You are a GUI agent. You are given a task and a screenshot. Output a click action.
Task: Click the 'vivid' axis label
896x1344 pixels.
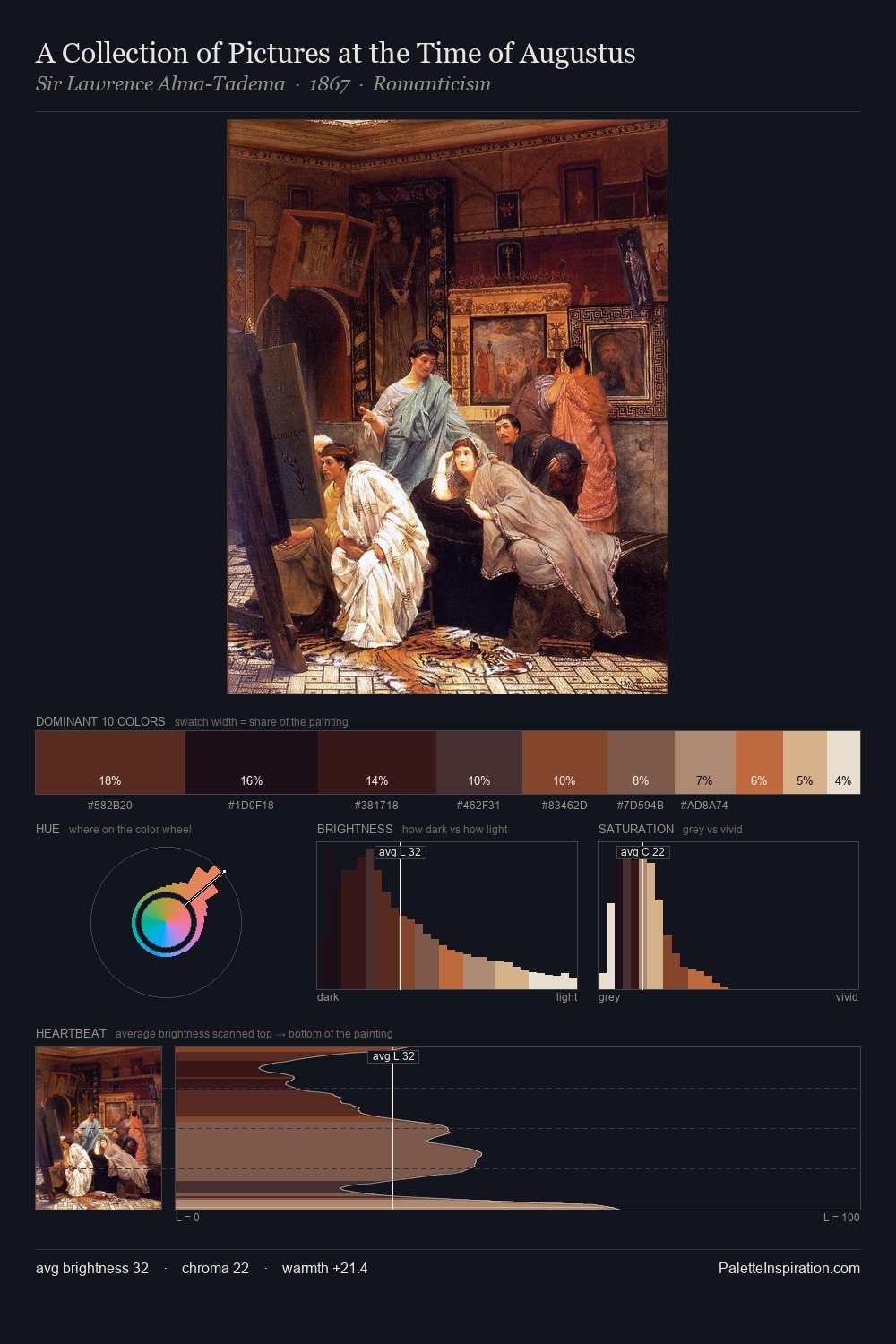pyautogui.click(x=847, y=997)
